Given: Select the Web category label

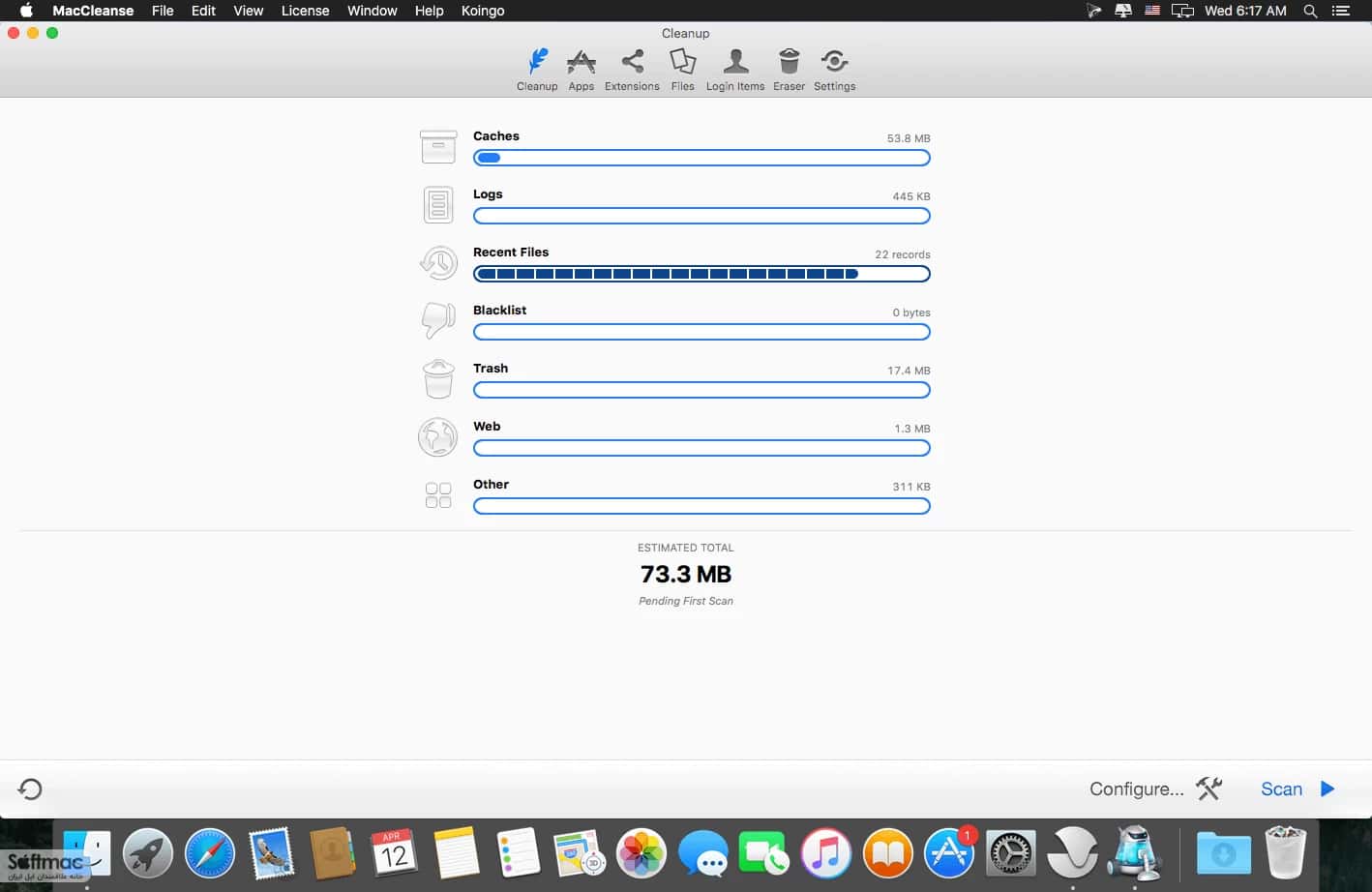Looking at the screenshot, I should (x=487, y=427).
